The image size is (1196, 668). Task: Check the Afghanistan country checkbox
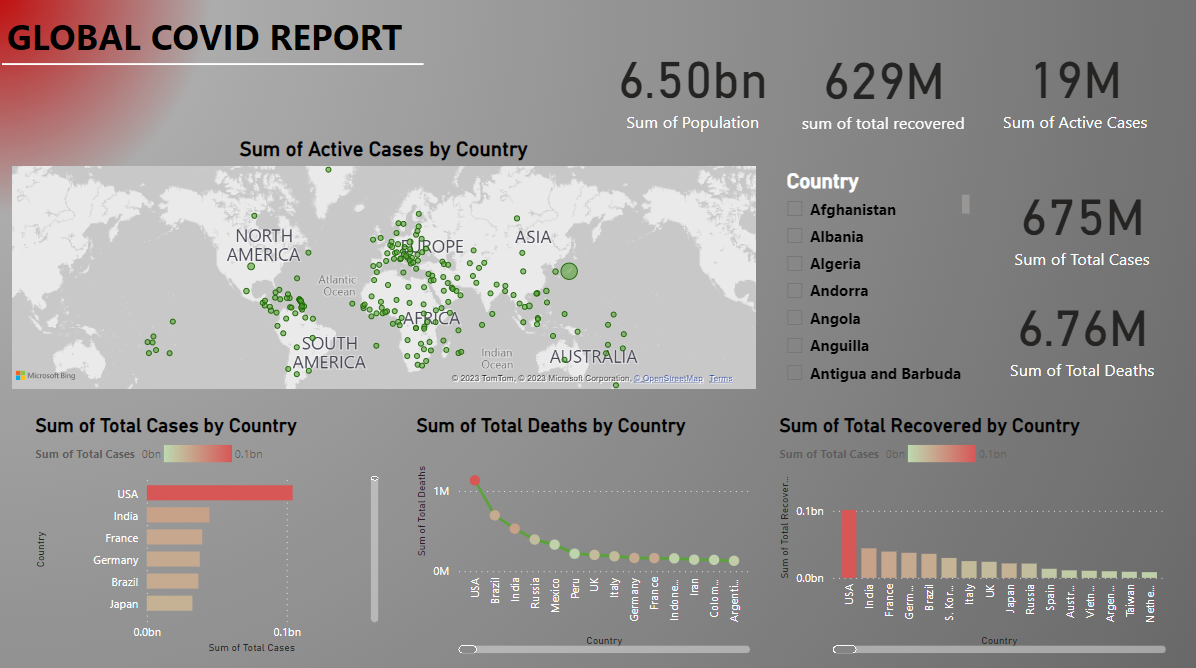tap(795, 209)
